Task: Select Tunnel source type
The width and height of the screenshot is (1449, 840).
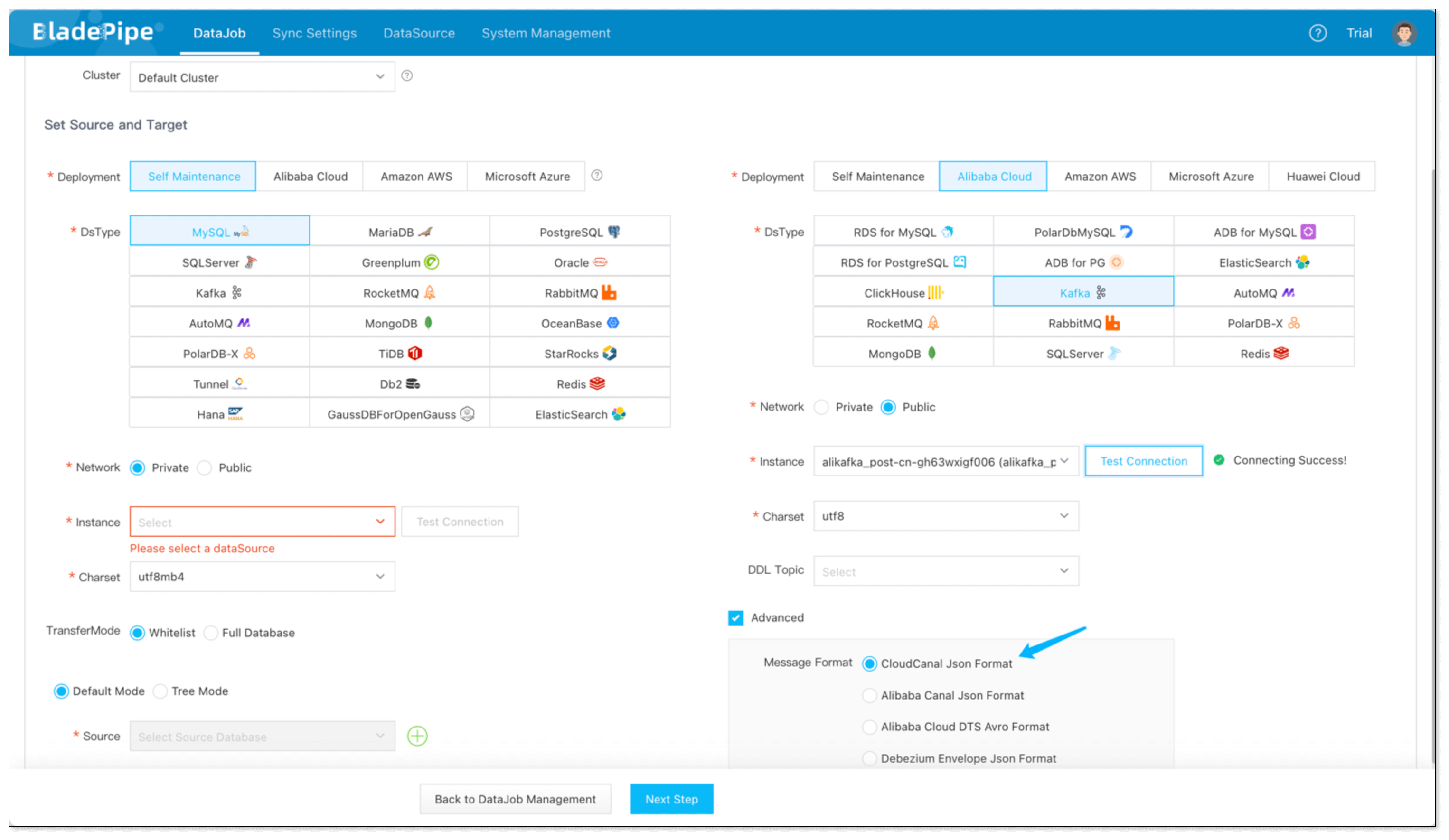Action: click(x=220, y=384)
